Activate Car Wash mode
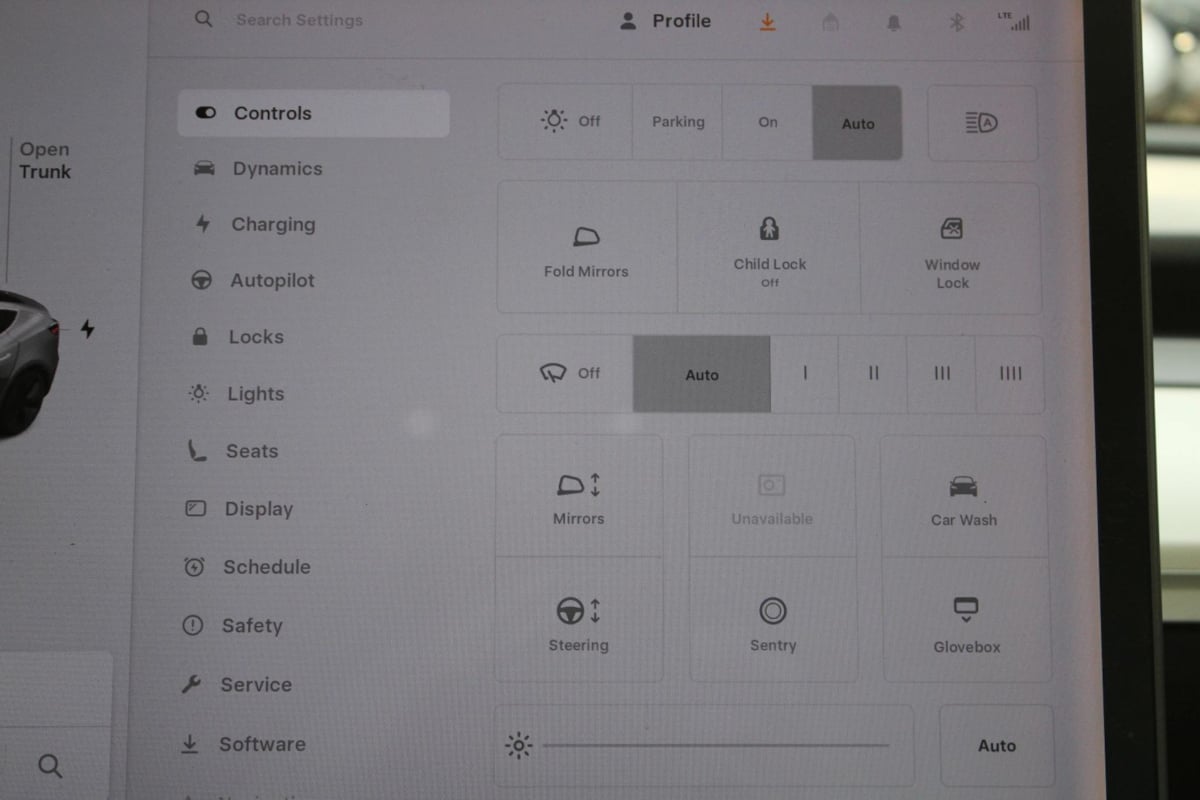 [963, 498]
